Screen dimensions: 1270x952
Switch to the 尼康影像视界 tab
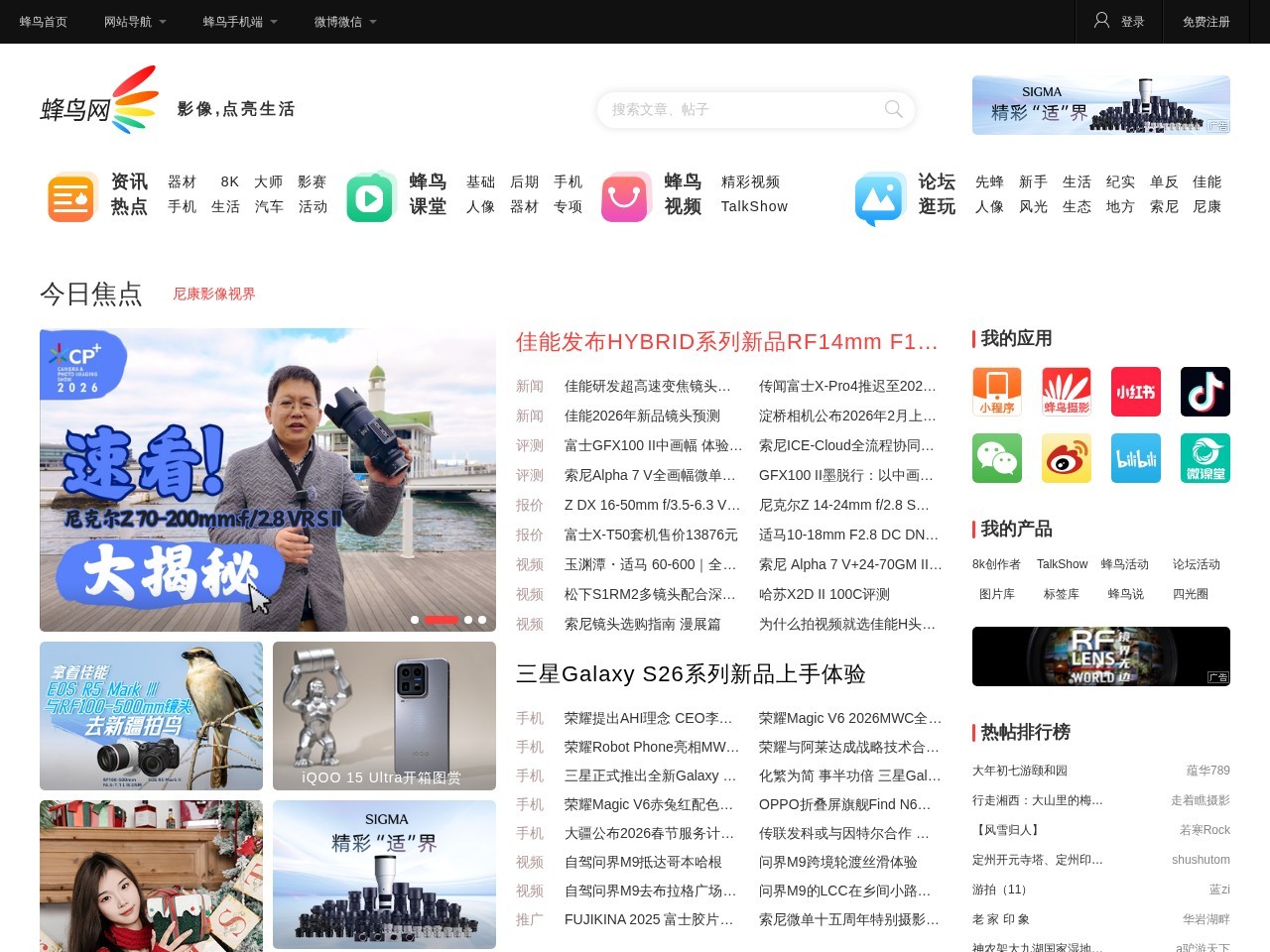214,294
